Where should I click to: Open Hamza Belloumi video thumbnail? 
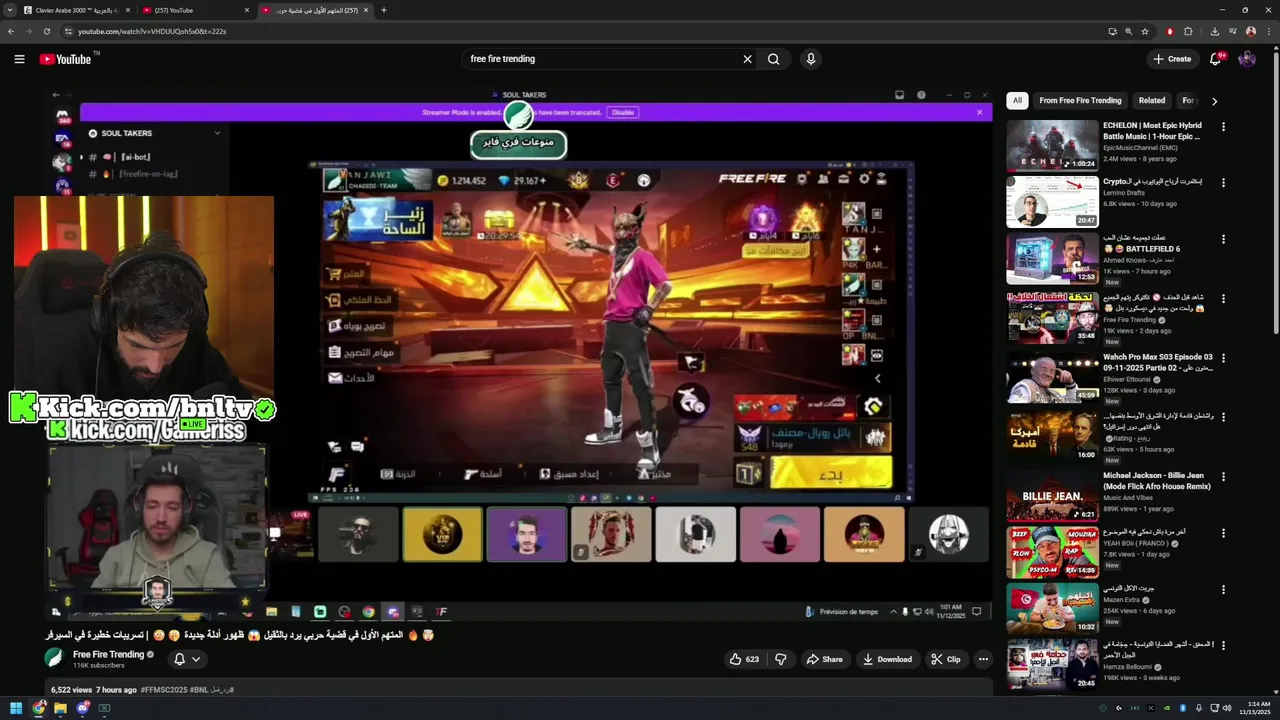pyautogui.click(x=1052, y=665)
